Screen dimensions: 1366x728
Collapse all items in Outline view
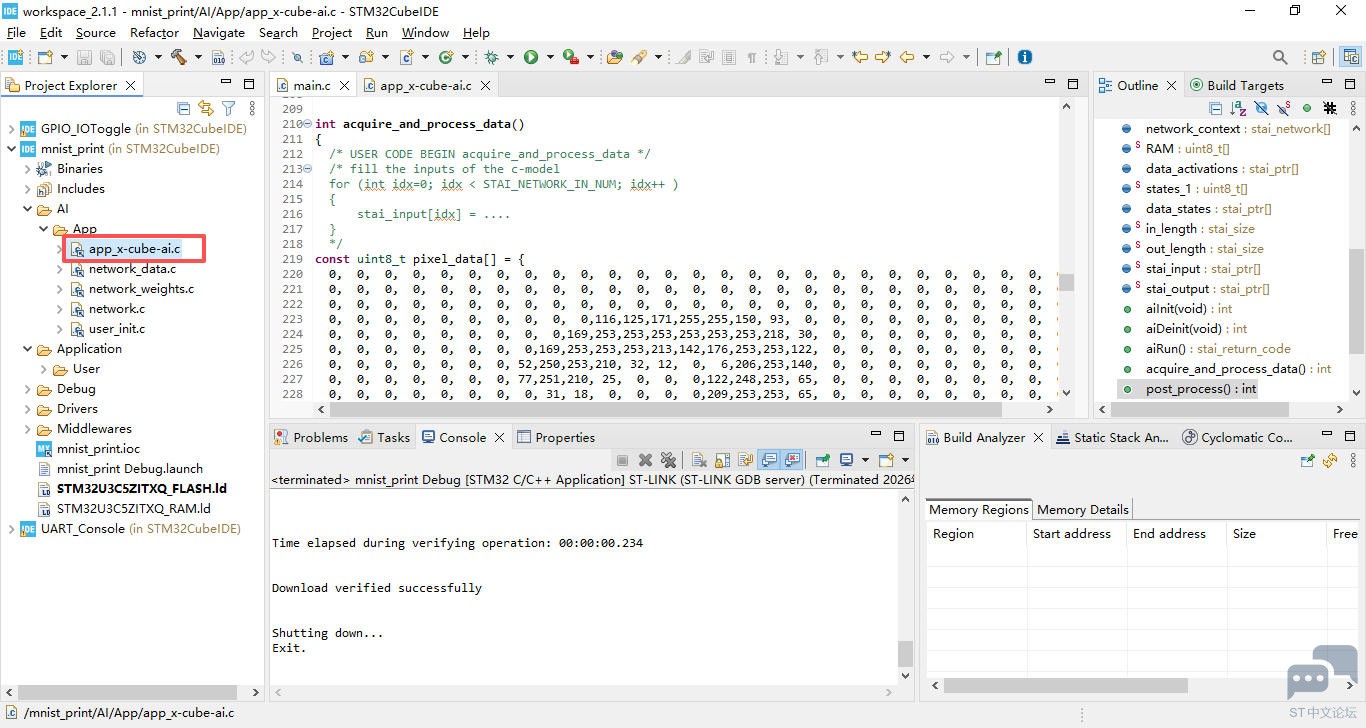coord(1215,108)
